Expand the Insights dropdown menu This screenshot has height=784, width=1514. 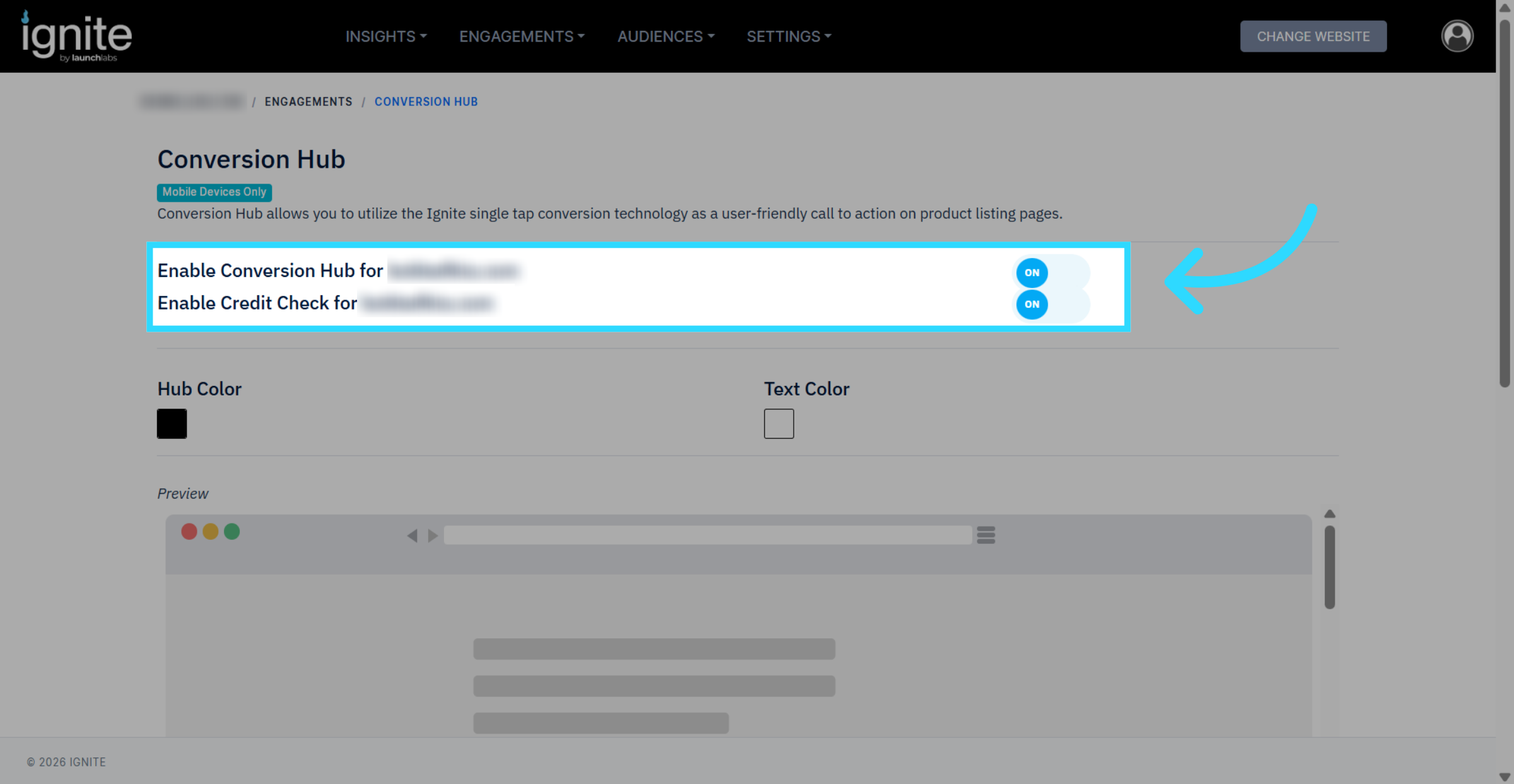386,37
